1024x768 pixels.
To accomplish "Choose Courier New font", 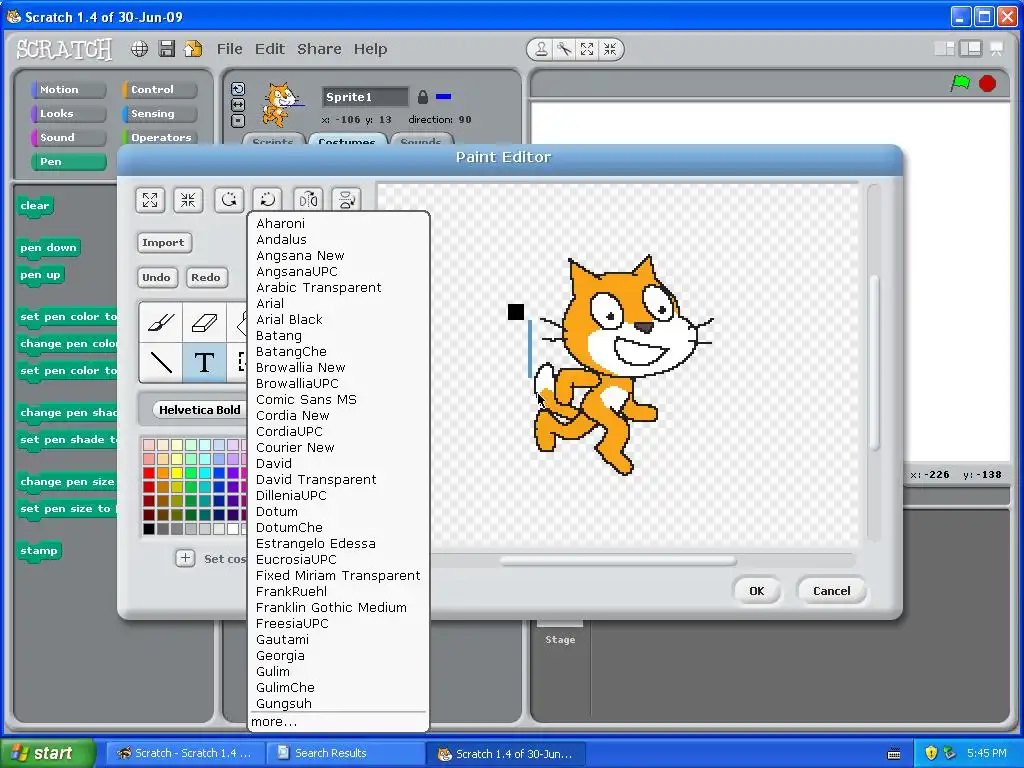I will pos(295,447).
